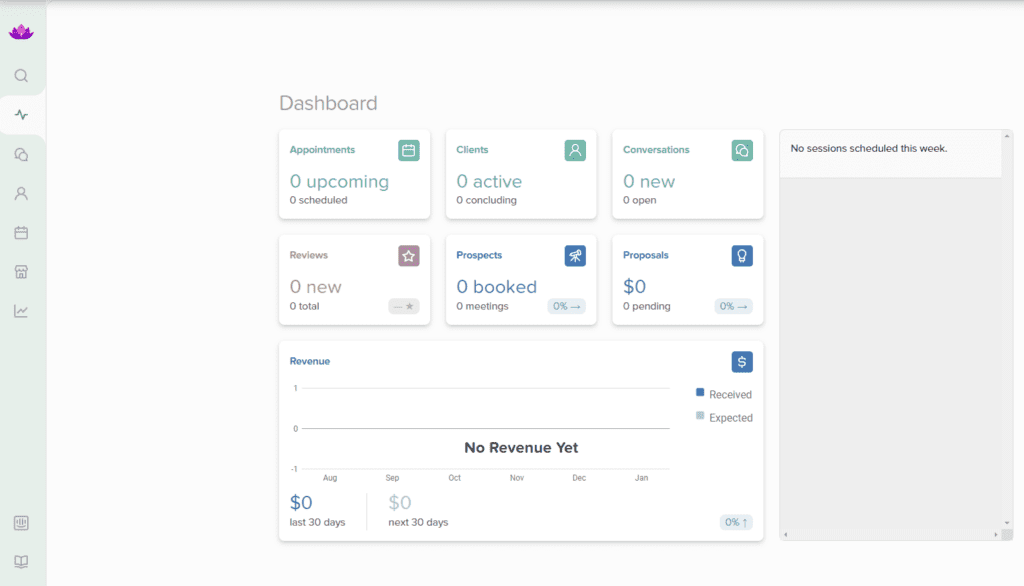This screenshot has height=586, width=1024.
Task: Toggle the Received series in the Revenue legend
Action: (724, 394)
